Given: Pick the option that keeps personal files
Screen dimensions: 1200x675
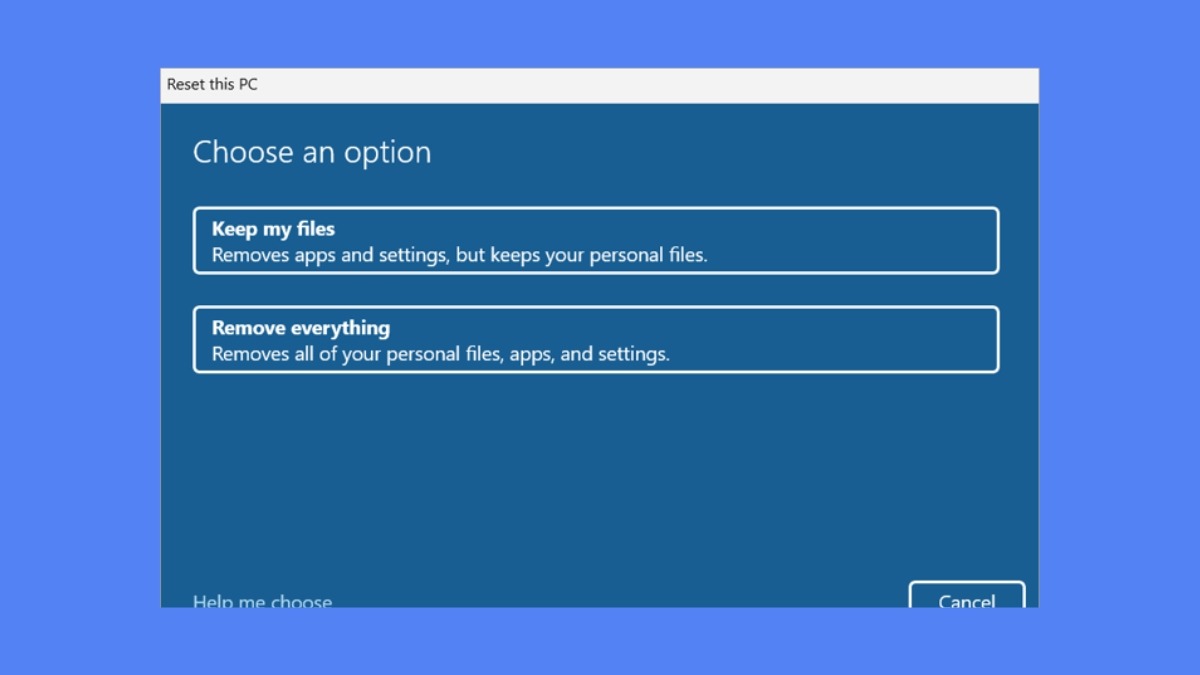Looking at the screenshot, I should coord(596,240).
